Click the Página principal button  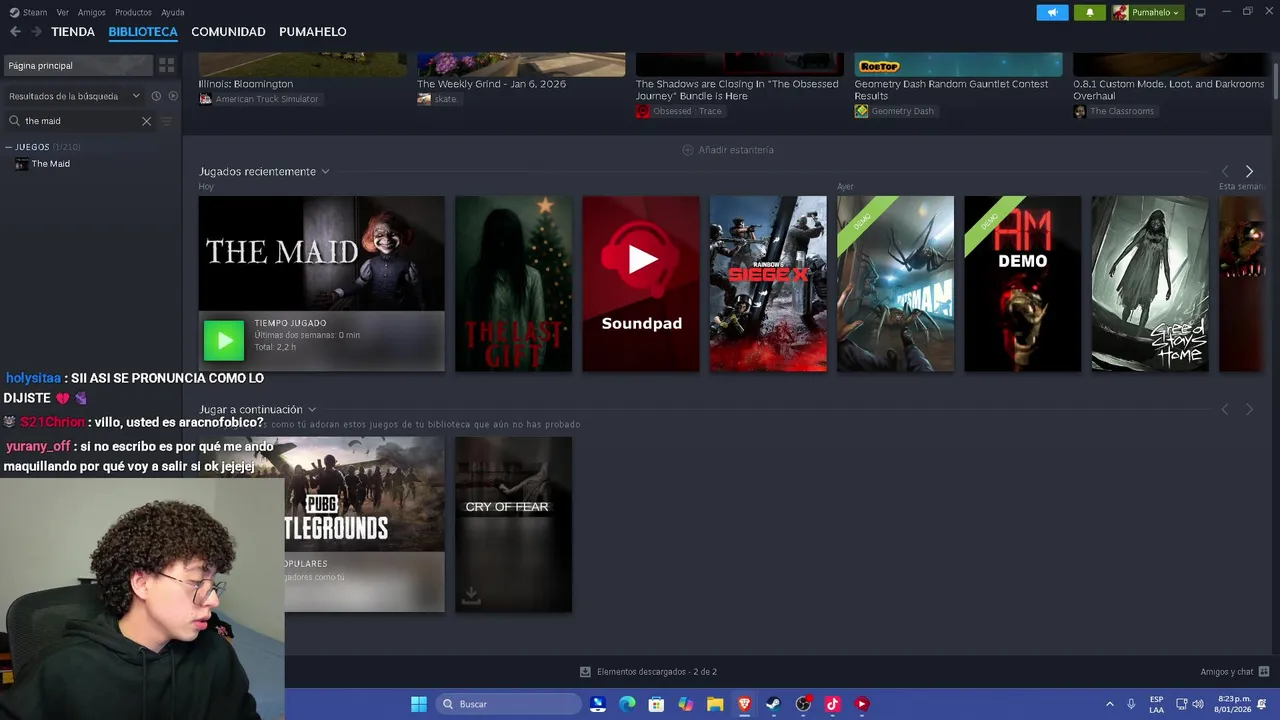[x=77, y=65]
